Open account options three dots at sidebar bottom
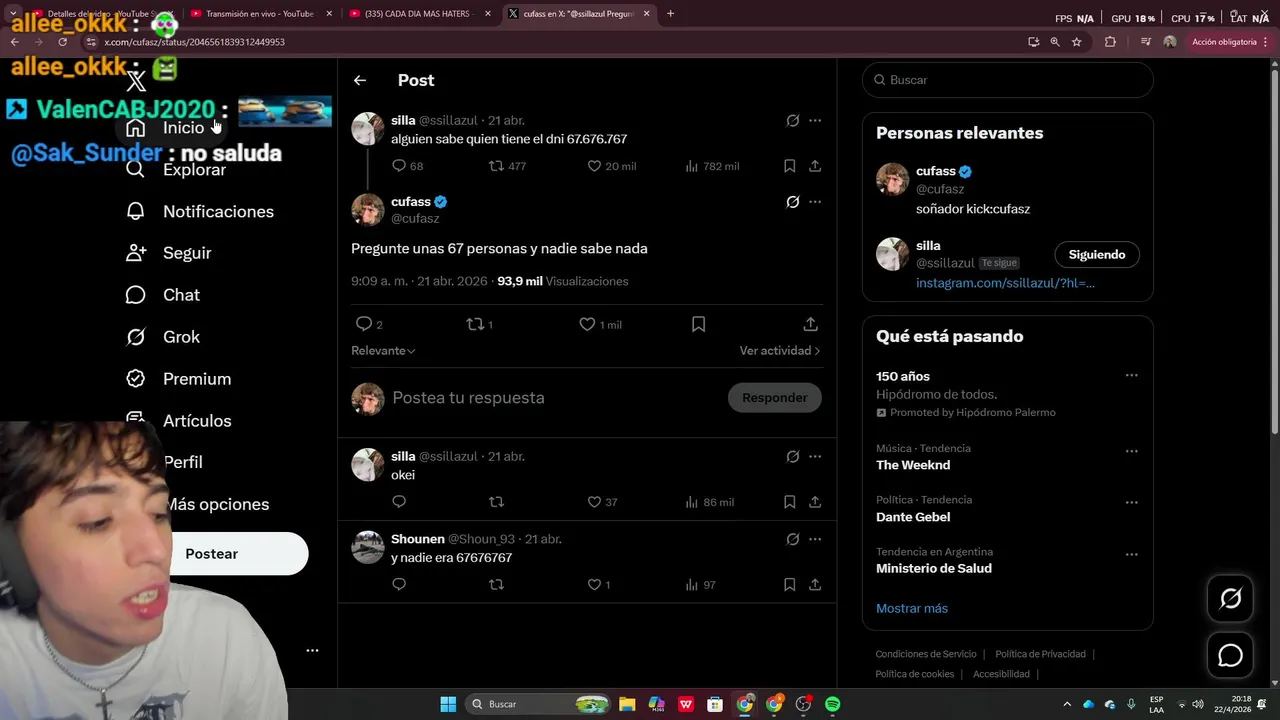This screenshot has width=1280, height=720. pyautogui.click(x=312, y=650)
